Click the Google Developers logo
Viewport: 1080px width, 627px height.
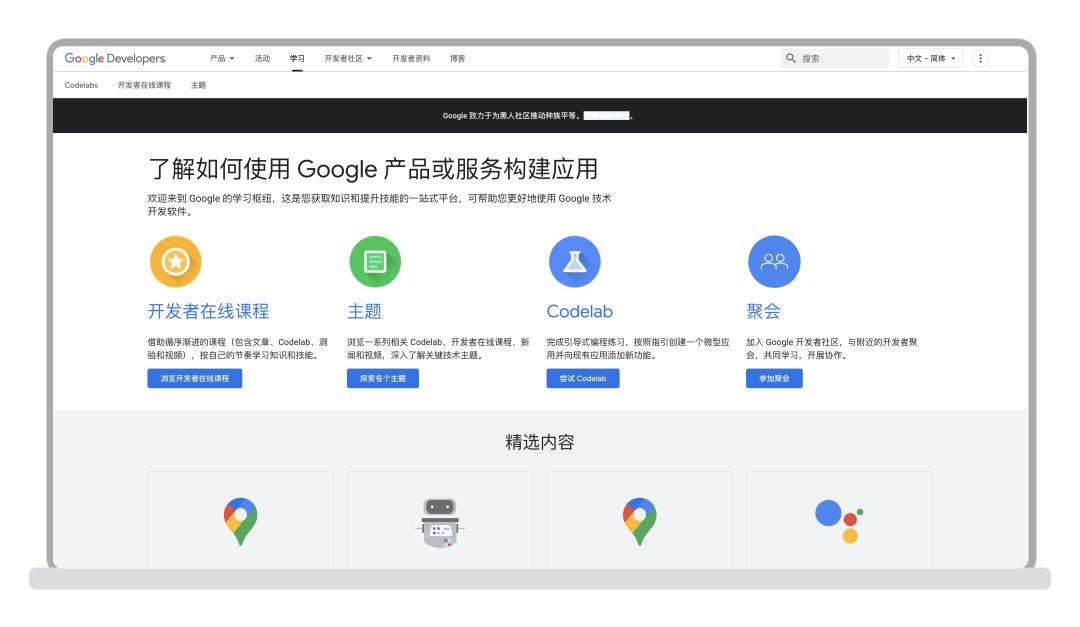[x=114, y=59]
